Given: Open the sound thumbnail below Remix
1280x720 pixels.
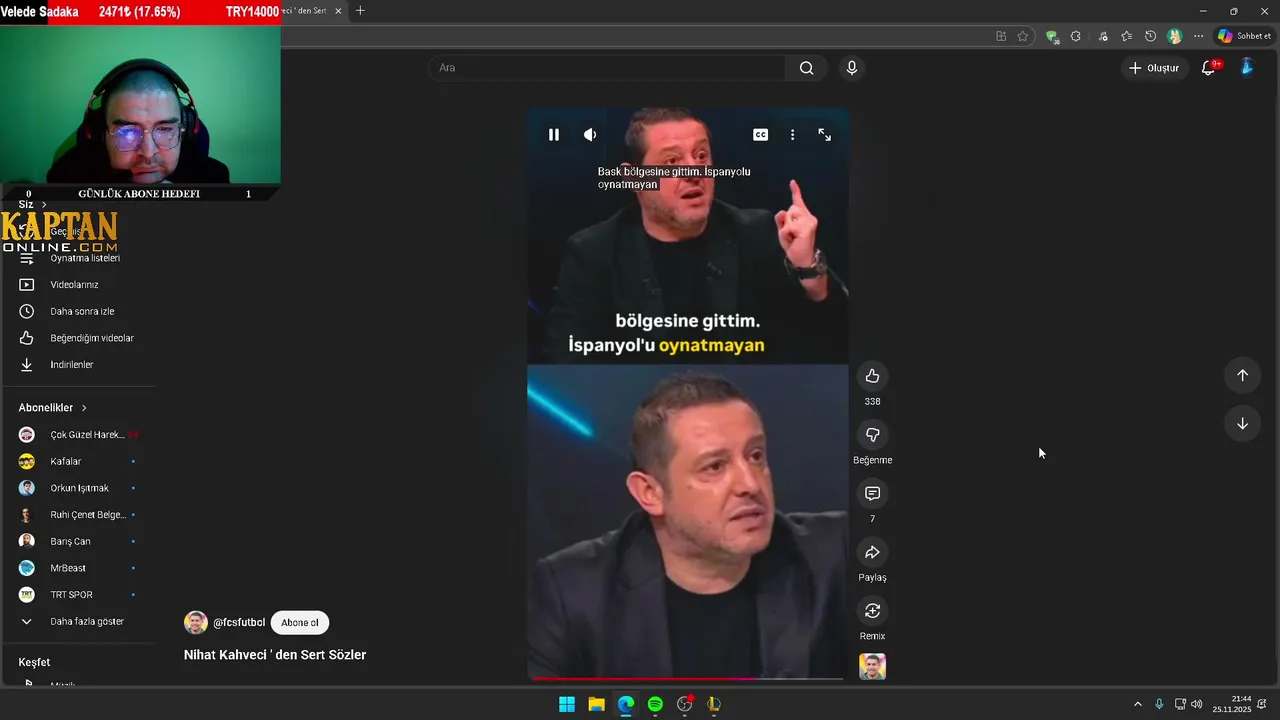Looking at the screenshot, I should [x=872, y=666].
